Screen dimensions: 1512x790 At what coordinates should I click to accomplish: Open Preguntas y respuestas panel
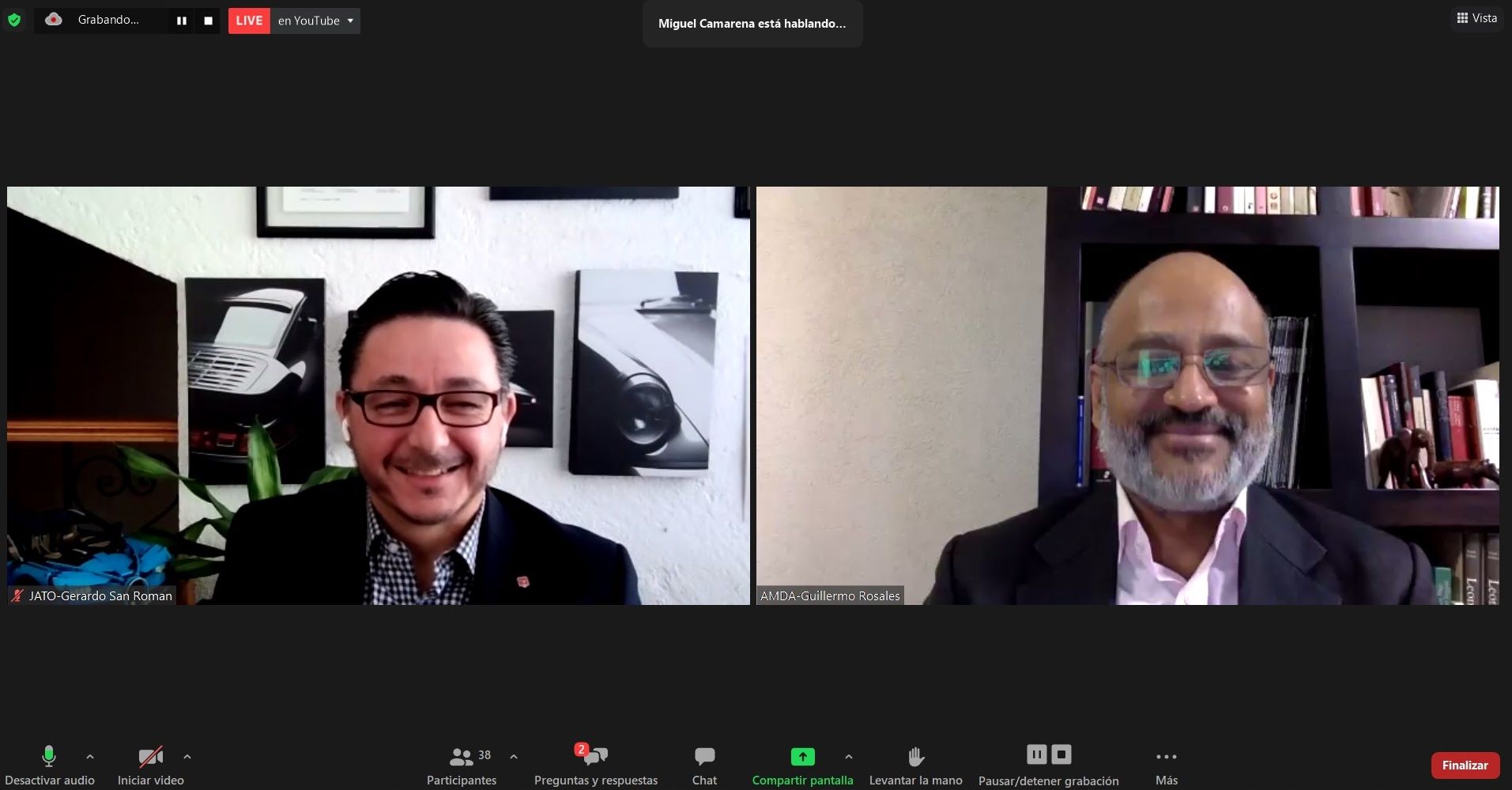coord(595,765)
